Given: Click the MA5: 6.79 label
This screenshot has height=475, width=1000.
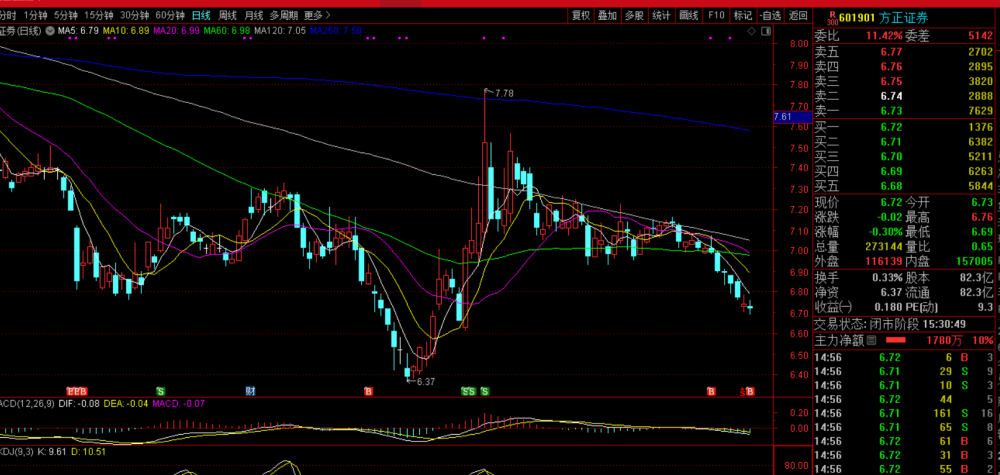Looking at the screenshot, I should click(78, 31).
